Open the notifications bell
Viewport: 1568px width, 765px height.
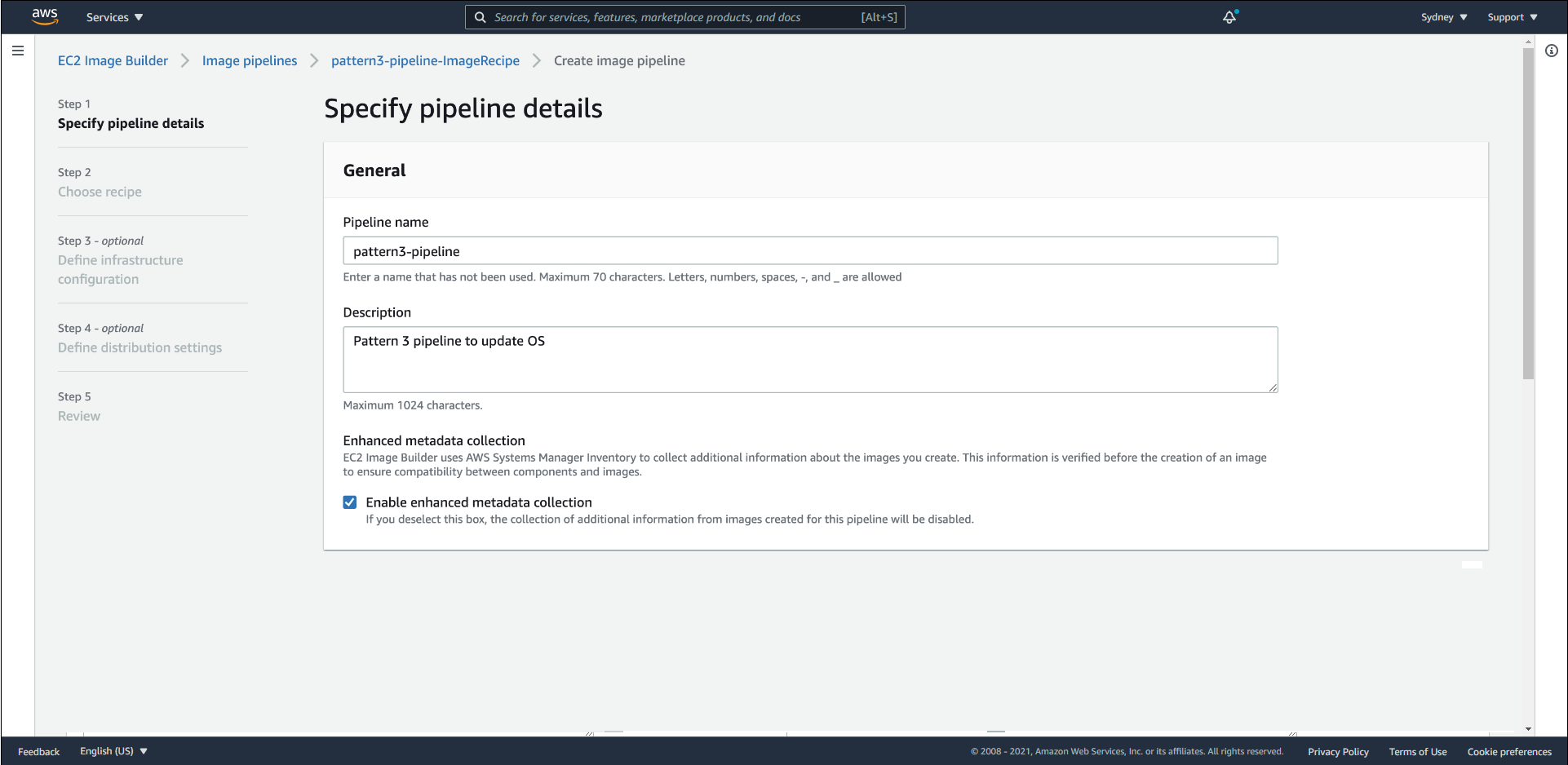pos(1229,17)
